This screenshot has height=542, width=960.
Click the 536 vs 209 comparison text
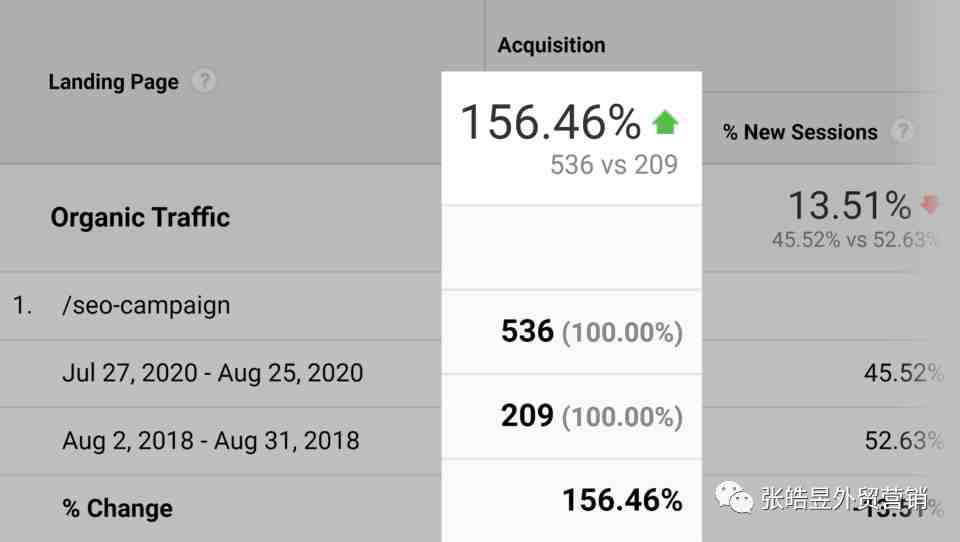(614, 165)
